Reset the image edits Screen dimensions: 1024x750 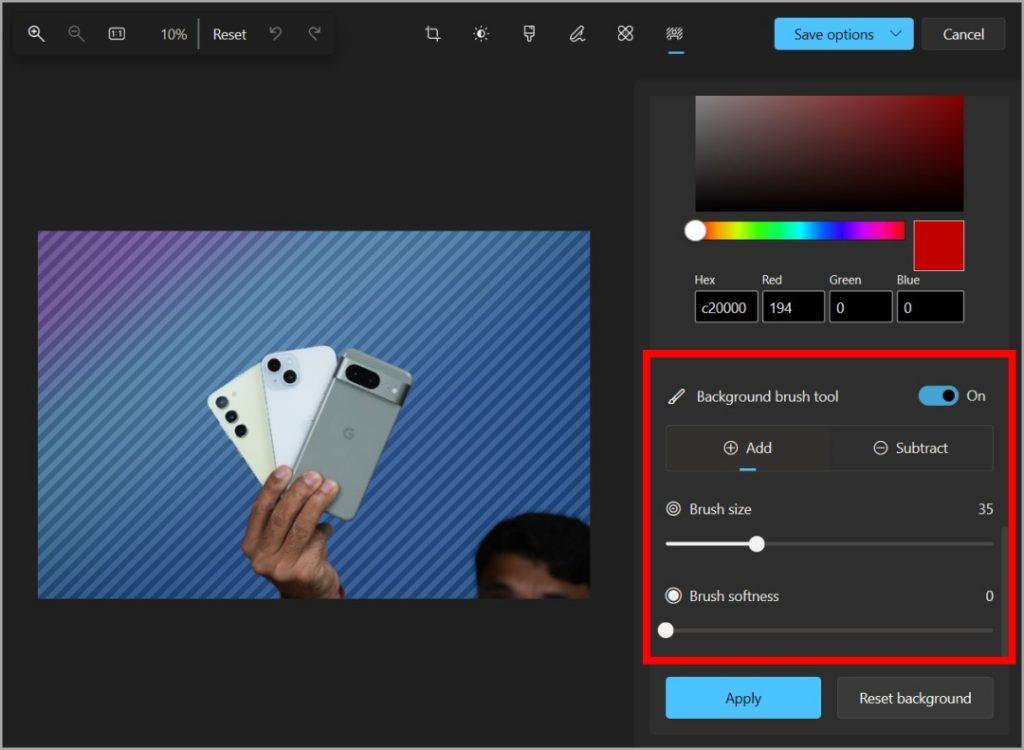pos(229,35)
